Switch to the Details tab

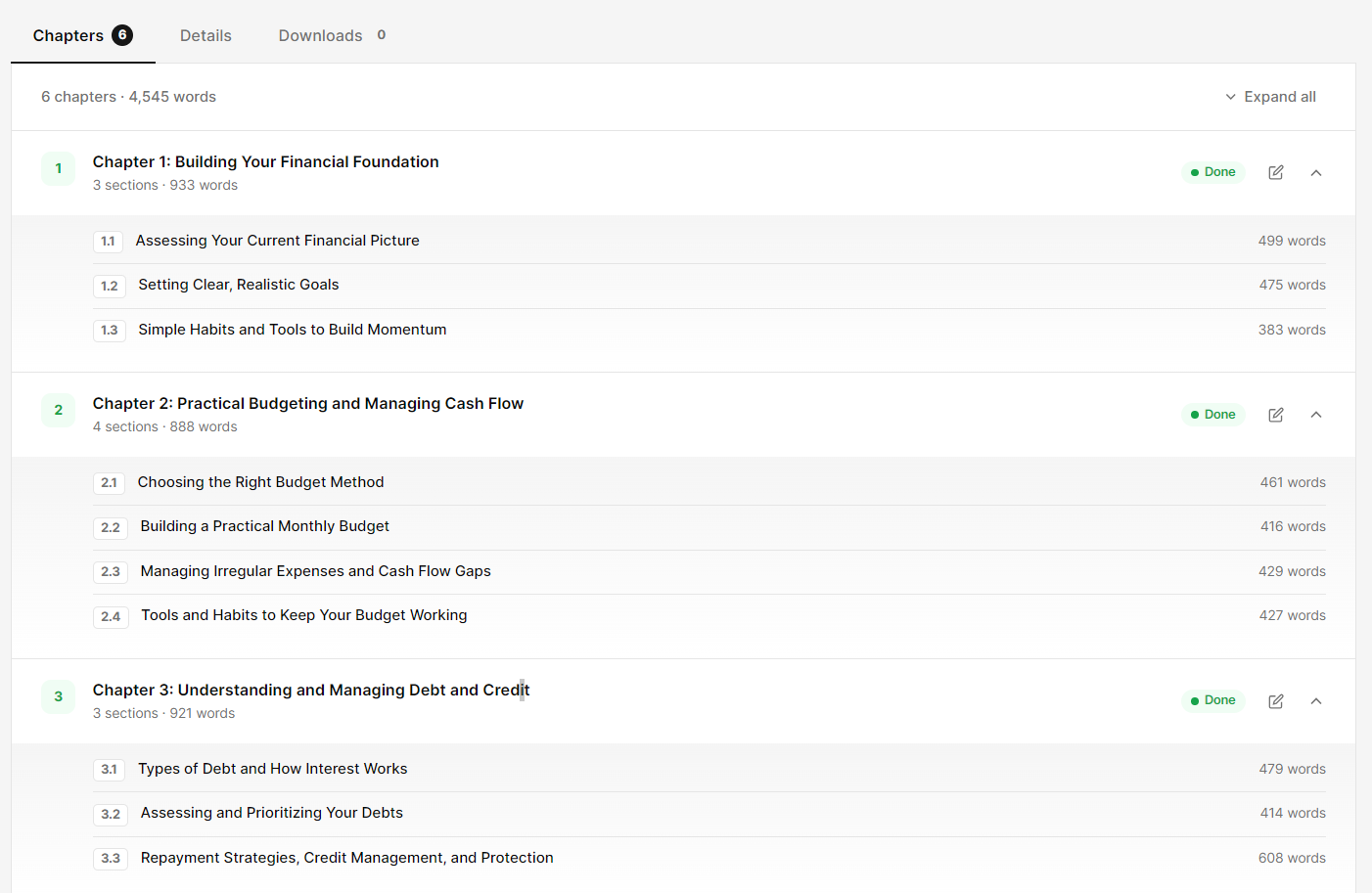[206, 35]
